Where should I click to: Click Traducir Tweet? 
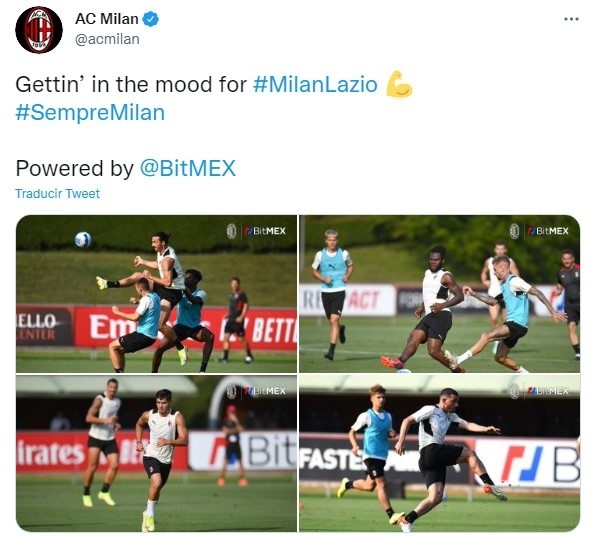pyautogui.click(x=58, y=194)
